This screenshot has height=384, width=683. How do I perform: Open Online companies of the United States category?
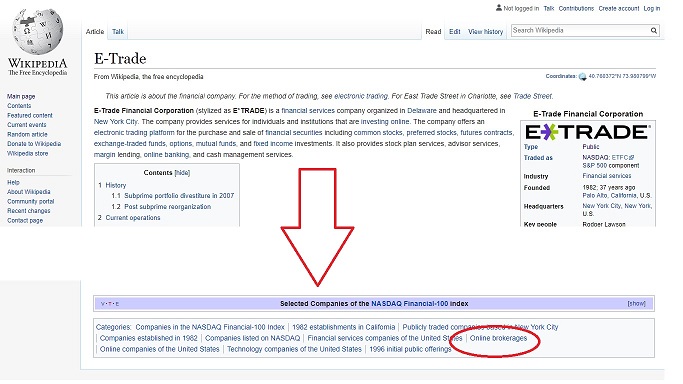pos(159,349)
